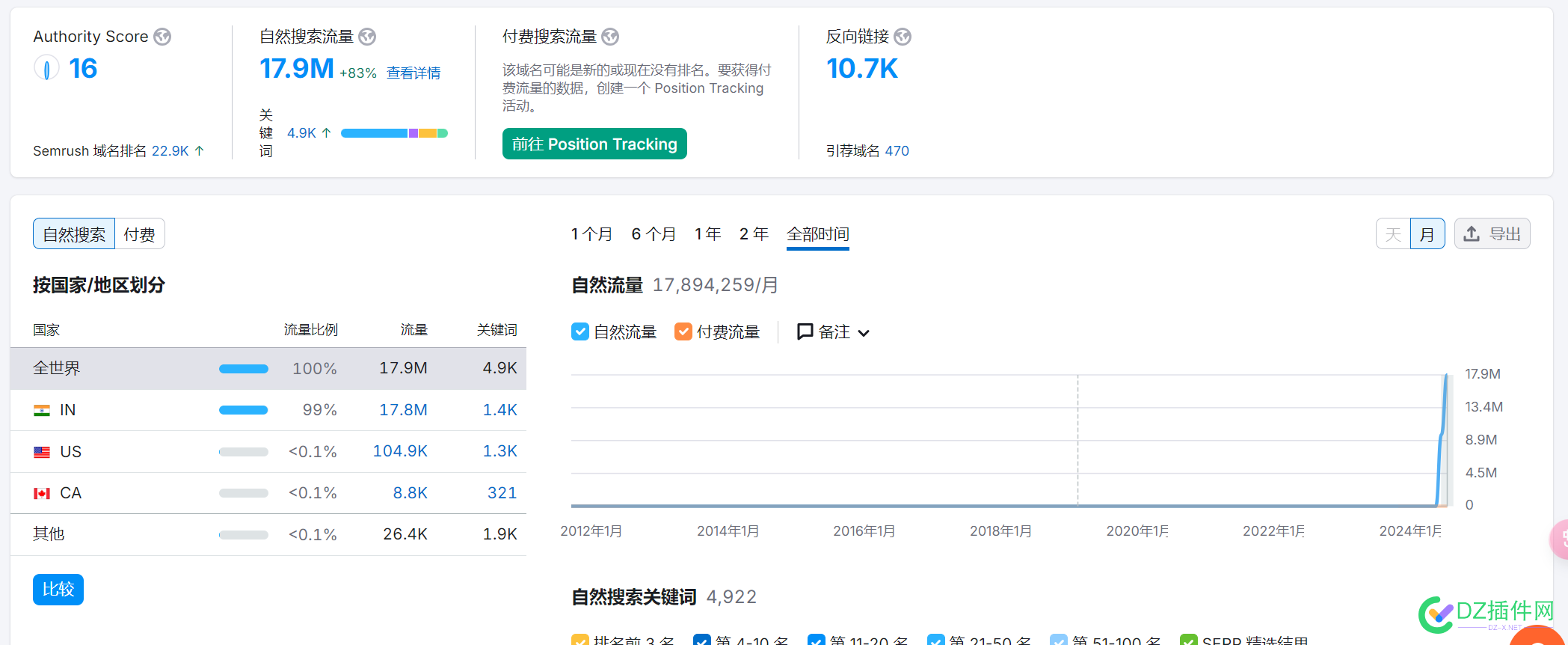Click the up arrow beside the 4.9K keywords value
Image resolution: width=1568 pixels, height=645 pixels.
click(326, 132)
